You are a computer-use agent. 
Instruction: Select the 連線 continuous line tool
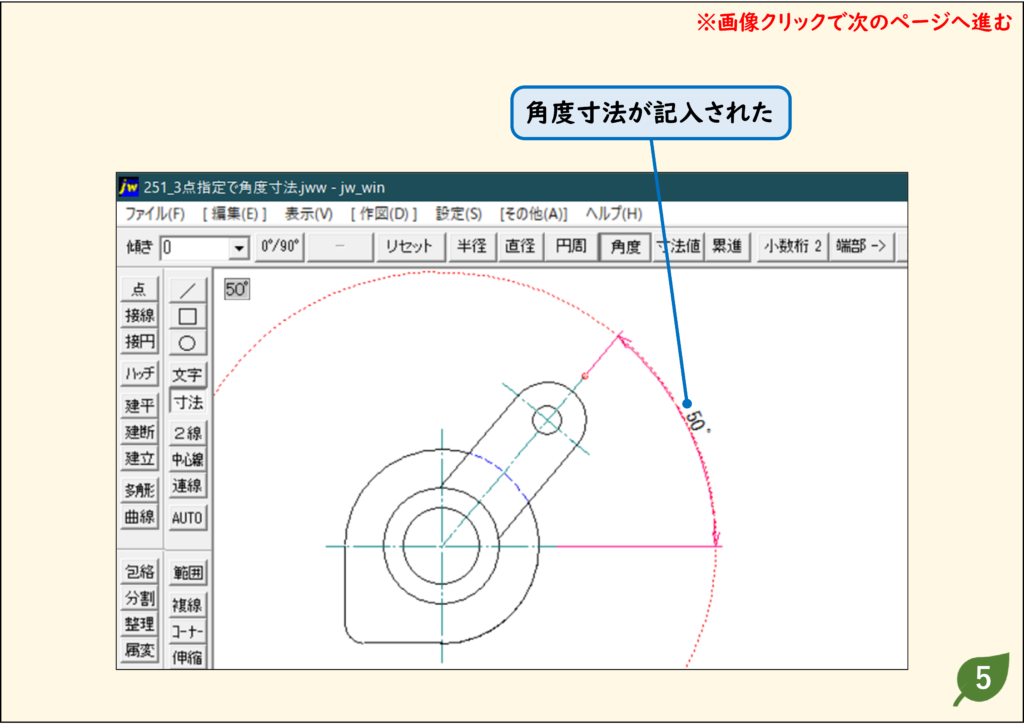pos(187,486)
